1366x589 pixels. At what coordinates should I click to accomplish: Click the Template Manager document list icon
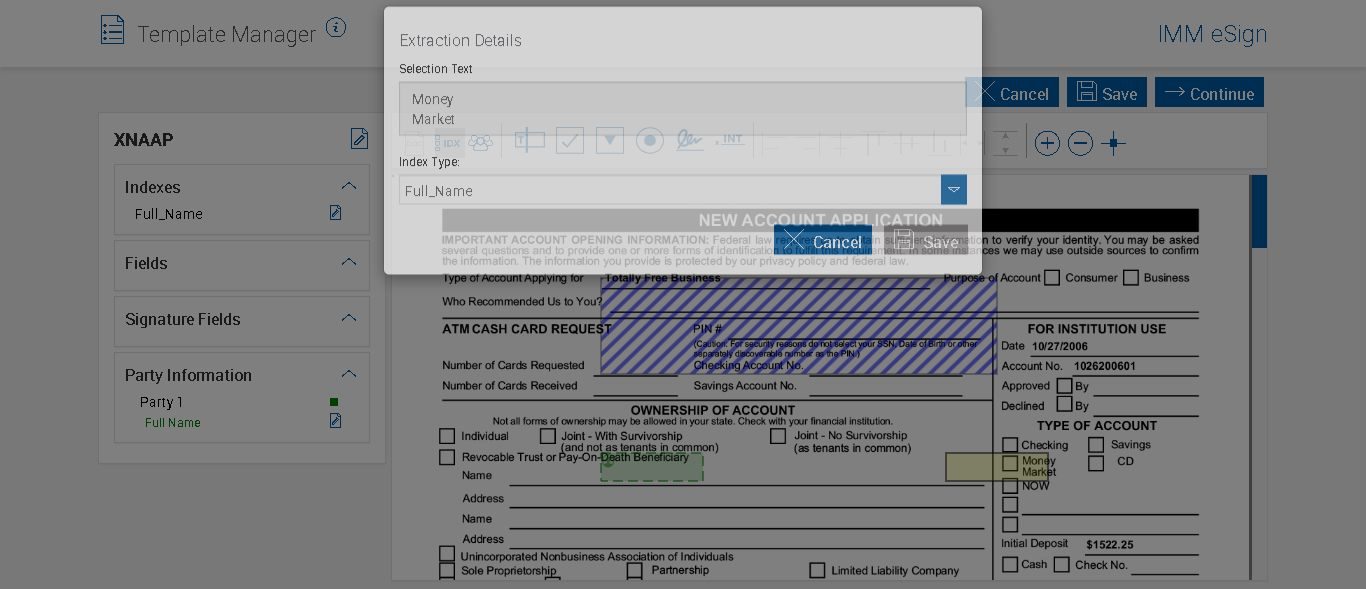coord(113,30)
